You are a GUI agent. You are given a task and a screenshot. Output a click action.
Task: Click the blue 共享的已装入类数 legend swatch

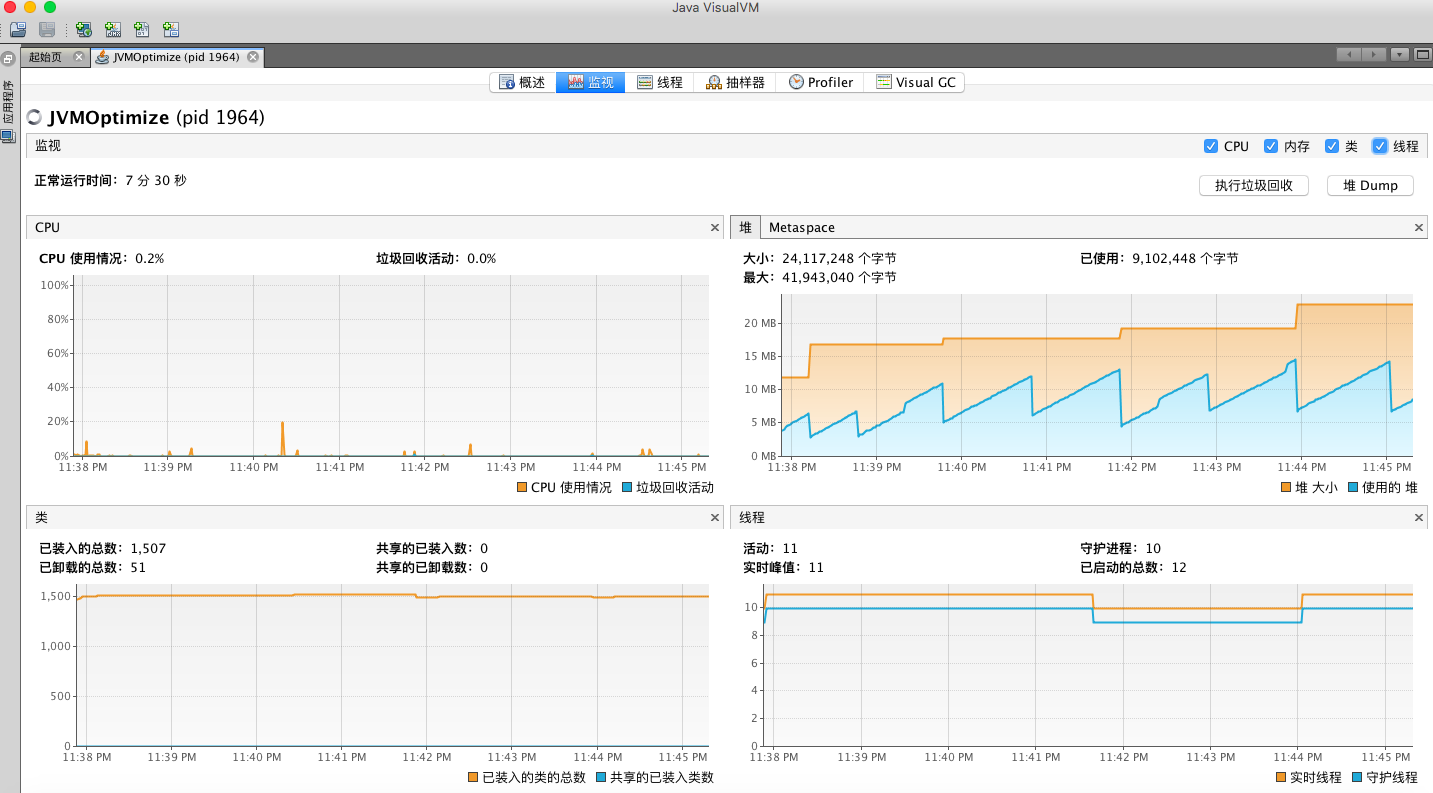coord(601,778)
